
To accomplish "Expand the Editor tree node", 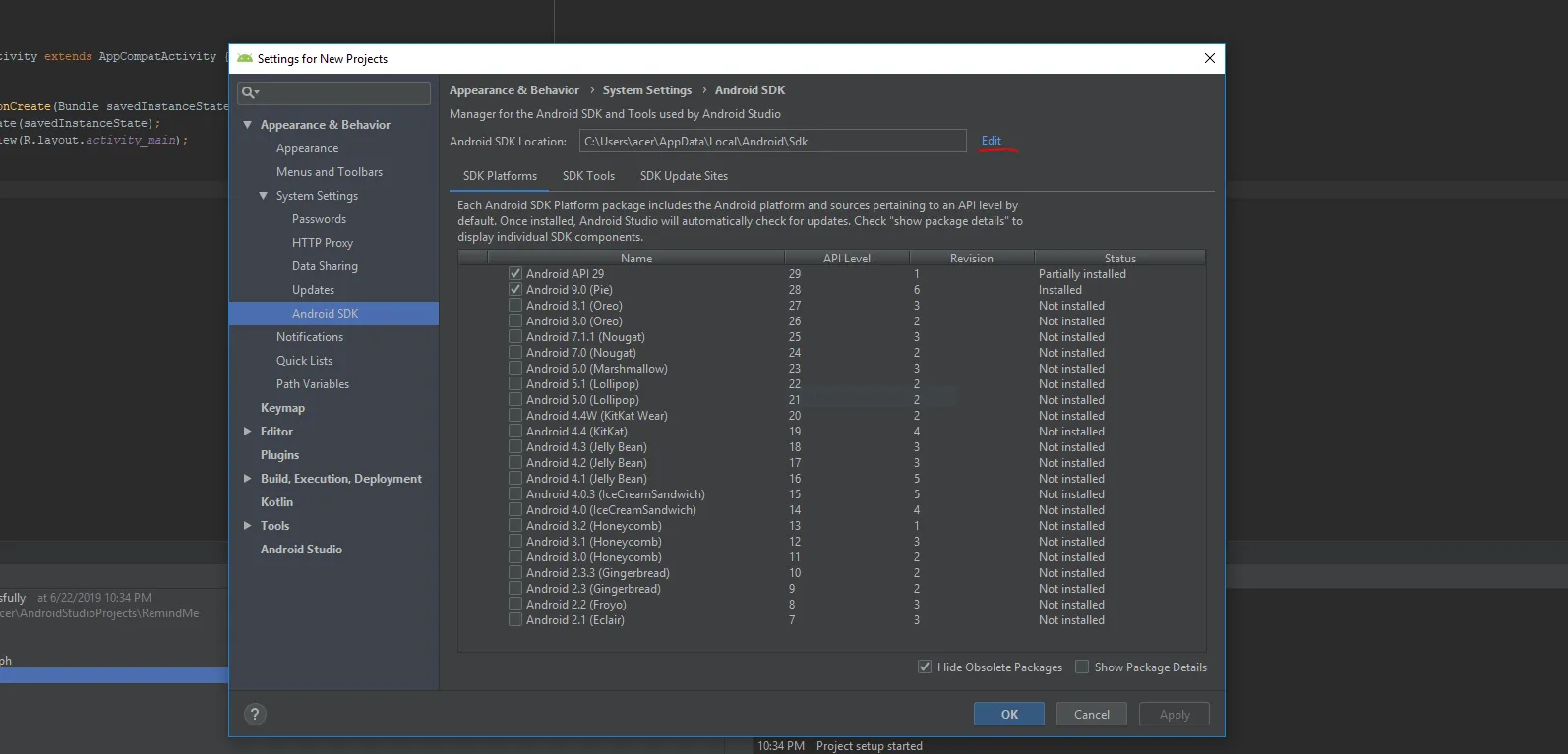I will click(248, 432).
